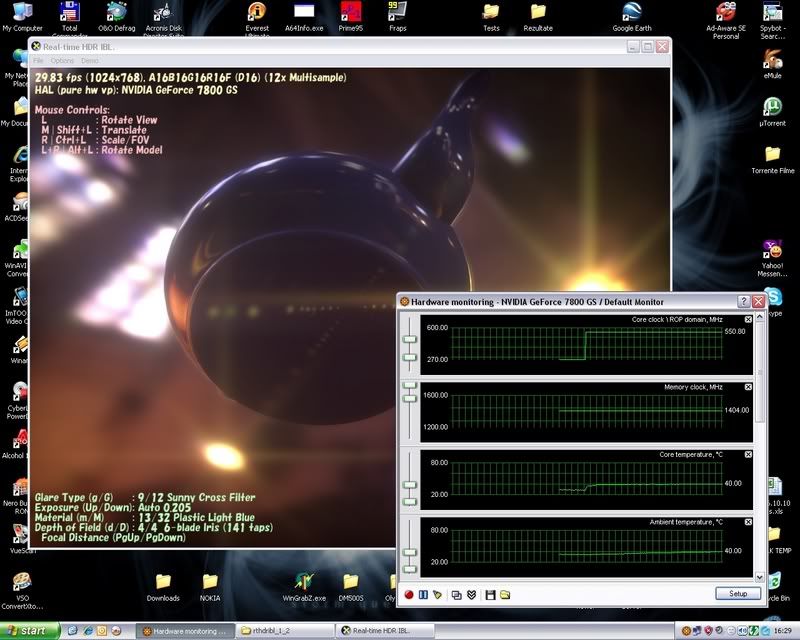The width and height of the screenshot is (800, 640).
Task: Click the Setup button
Action: coord(737,594)
